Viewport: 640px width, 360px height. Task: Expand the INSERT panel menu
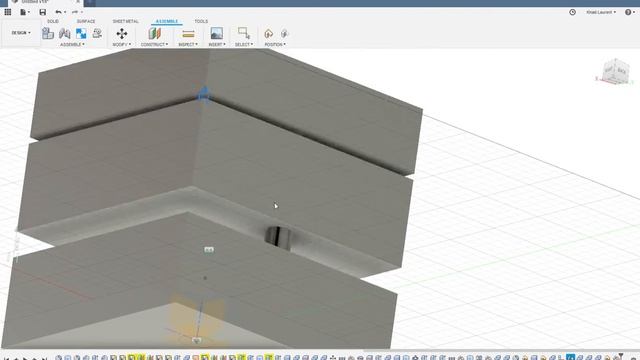coord(217,44)
